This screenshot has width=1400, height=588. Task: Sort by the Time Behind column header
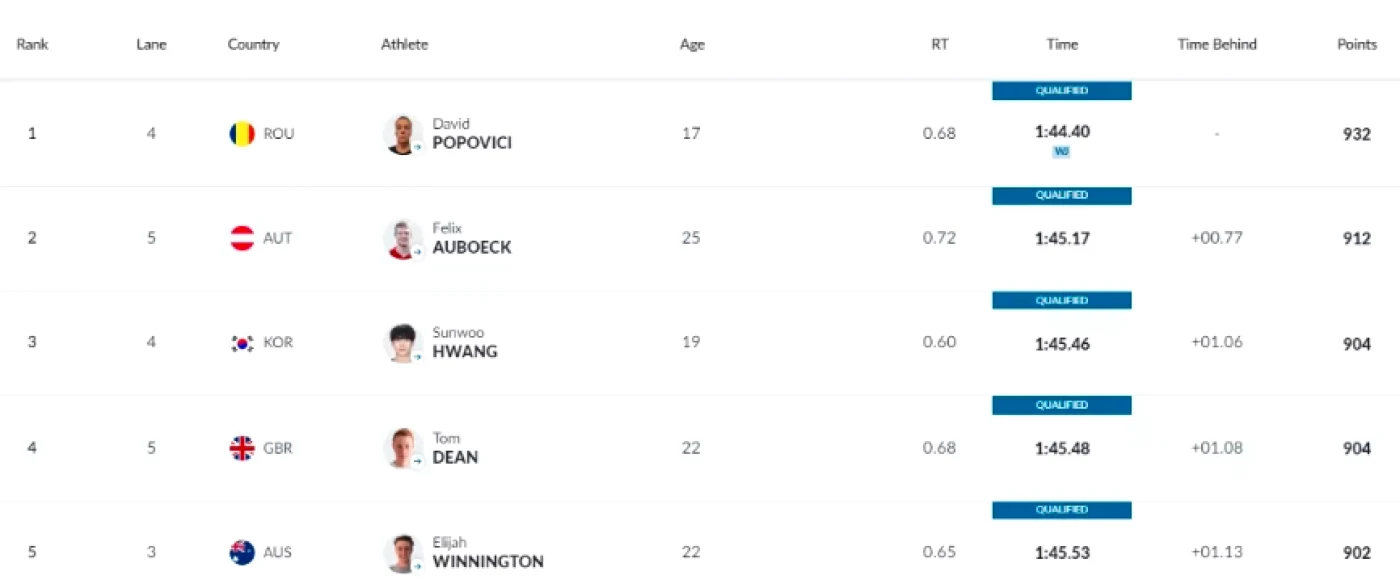click(x=1217, y=44)
